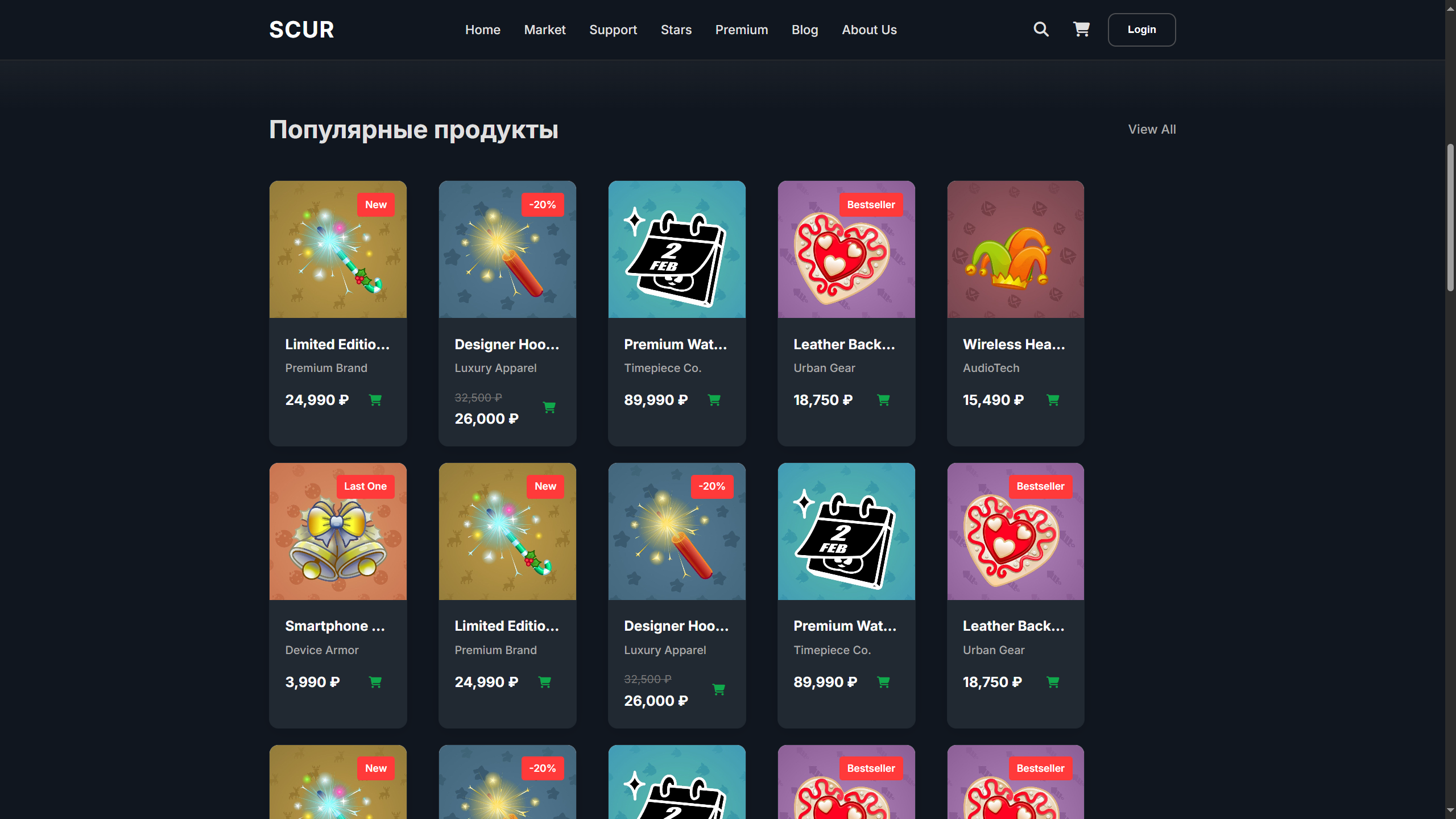Screen dimensions: 1456x819
Task: Click the Last One badge
Action: pyautogui.click(x=365, y=486)
